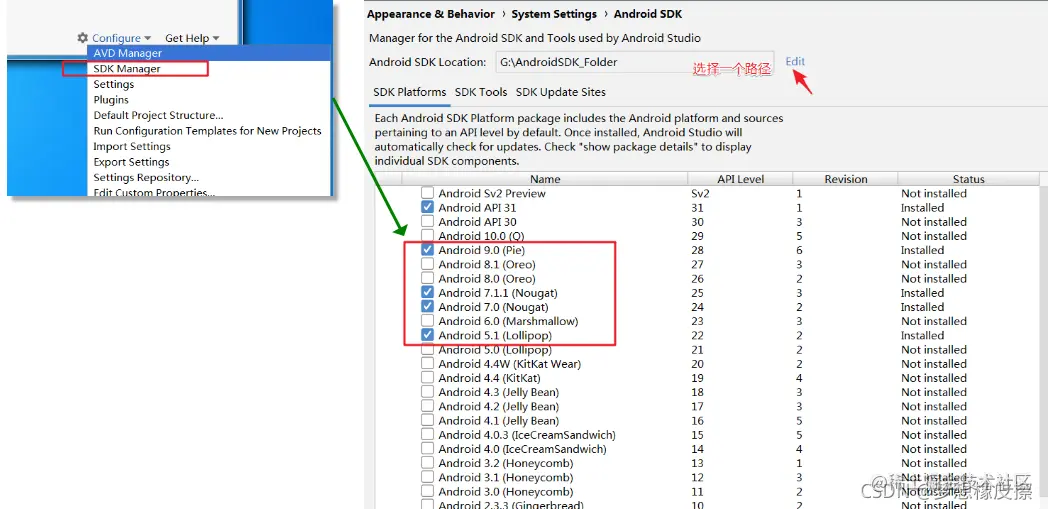The image size is (1048, 509).
Task: Switch to the SDK Update Sites tab
Action: pos(561,92)
